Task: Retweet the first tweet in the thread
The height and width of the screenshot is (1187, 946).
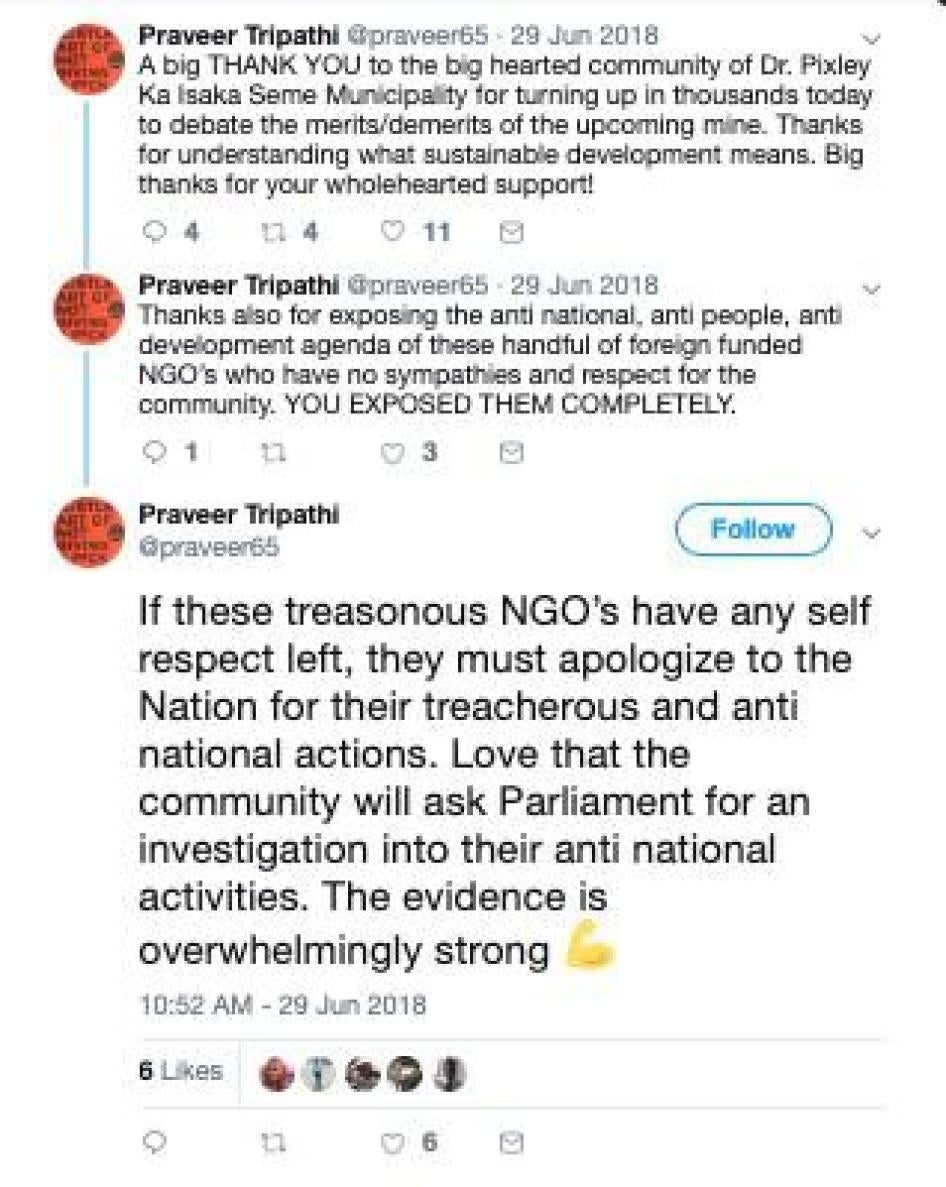Action: (272, 232)
